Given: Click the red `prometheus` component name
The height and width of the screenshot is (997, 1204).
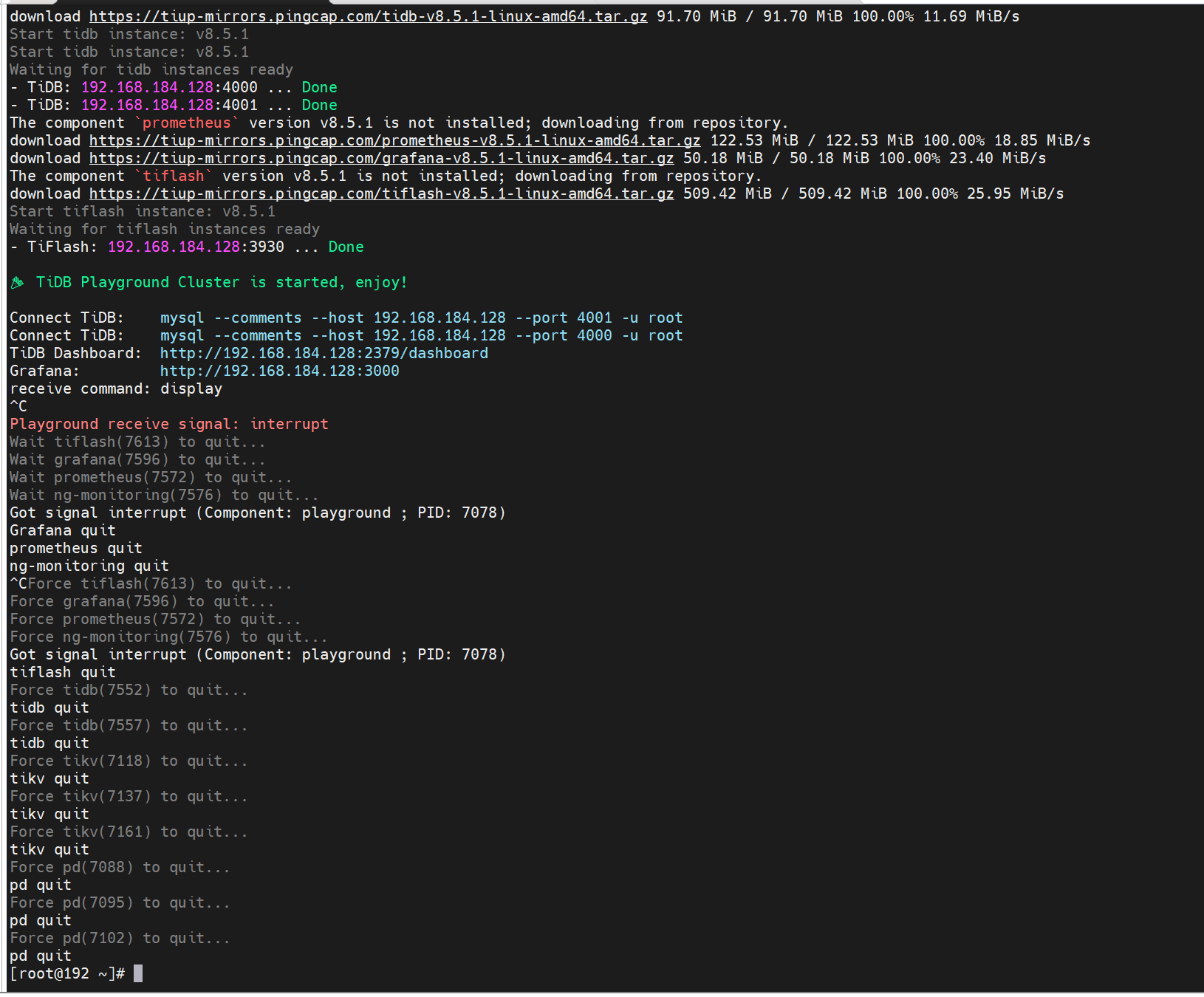Looking at the screenshot, I should click(187, 123).
